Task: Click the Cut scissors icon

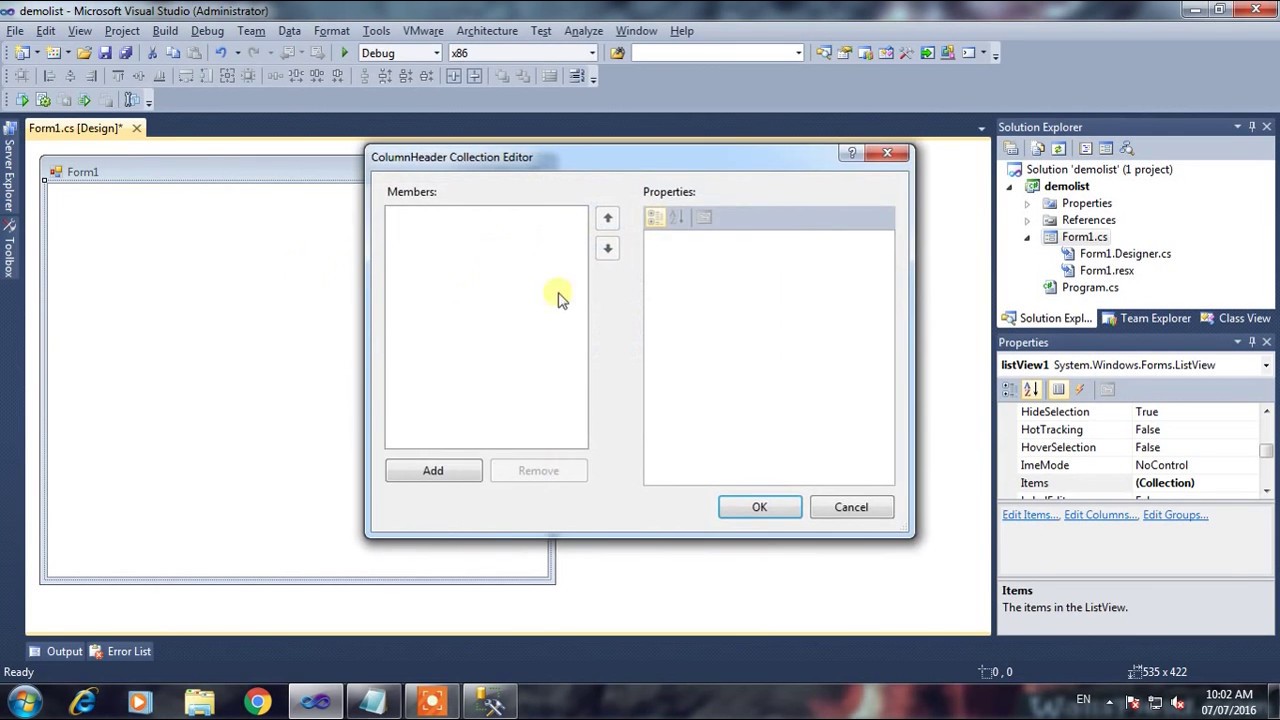Action: click(152, 53)
